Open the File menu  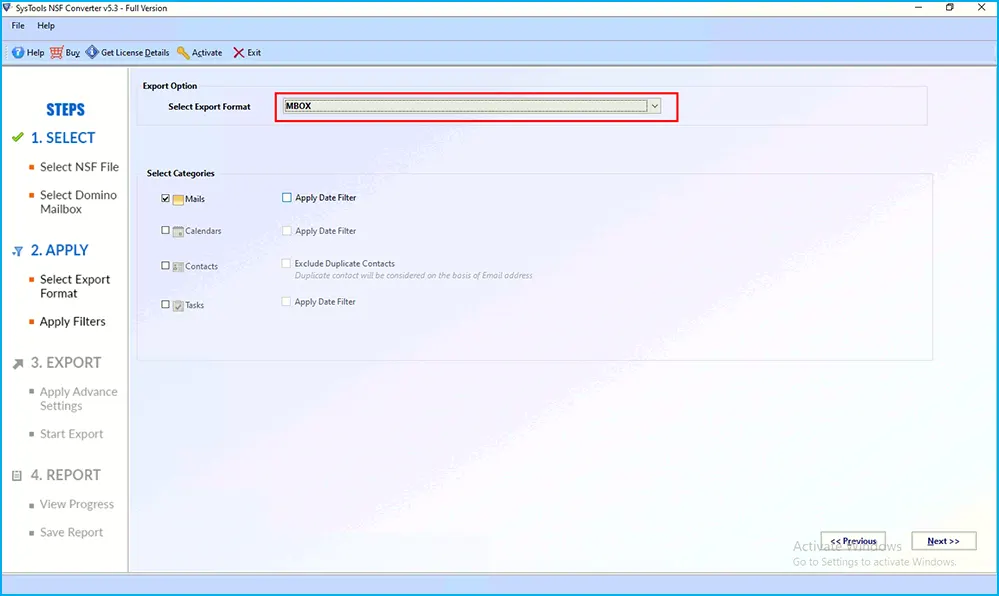[18, 25]
